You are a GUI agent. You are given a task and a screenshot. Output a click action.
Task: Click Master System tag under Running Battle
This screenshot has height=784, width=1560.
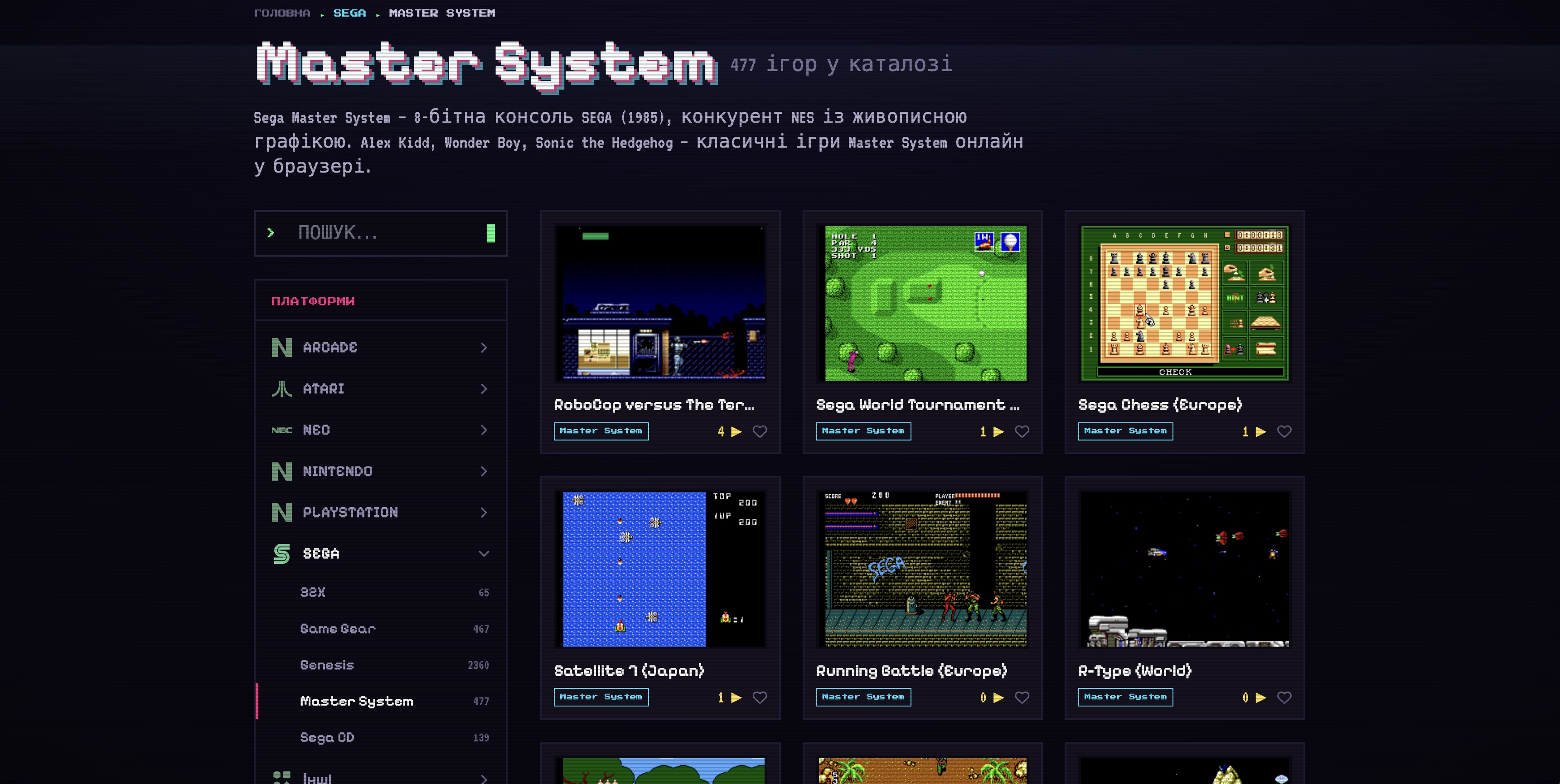[863, 697]
